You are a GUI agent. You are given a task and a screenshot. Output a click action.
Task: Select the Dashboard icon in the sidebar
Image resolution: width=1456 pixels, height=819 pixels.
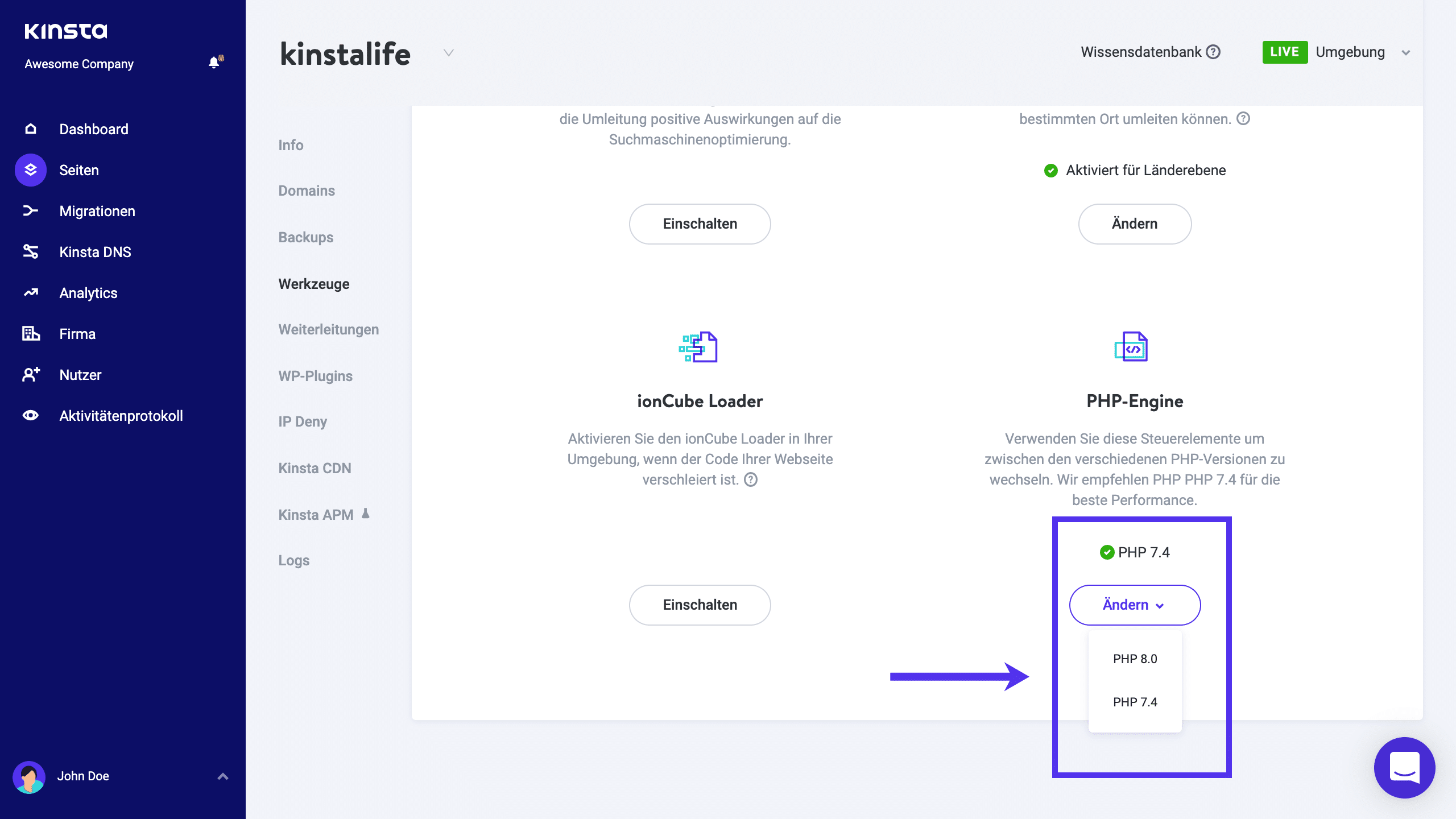30,129
